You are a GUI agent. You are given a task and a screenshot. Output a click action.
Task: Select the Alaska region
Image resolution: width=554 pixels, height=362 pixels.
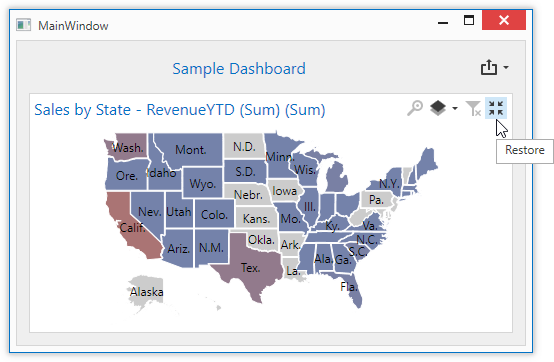point(146,292)
